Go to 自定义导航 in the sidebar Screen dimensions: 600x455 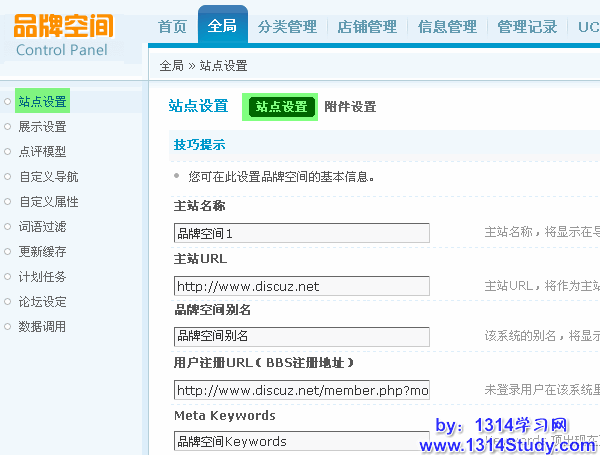tap(48, 177)
